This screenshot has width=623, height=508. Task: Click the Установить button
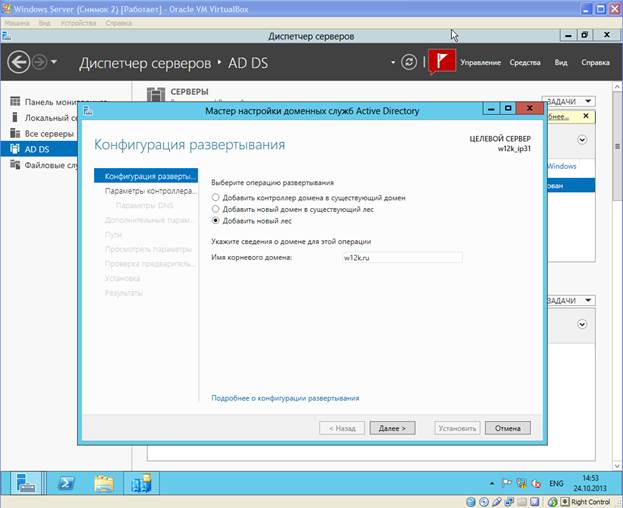click(x=457, y=428)
